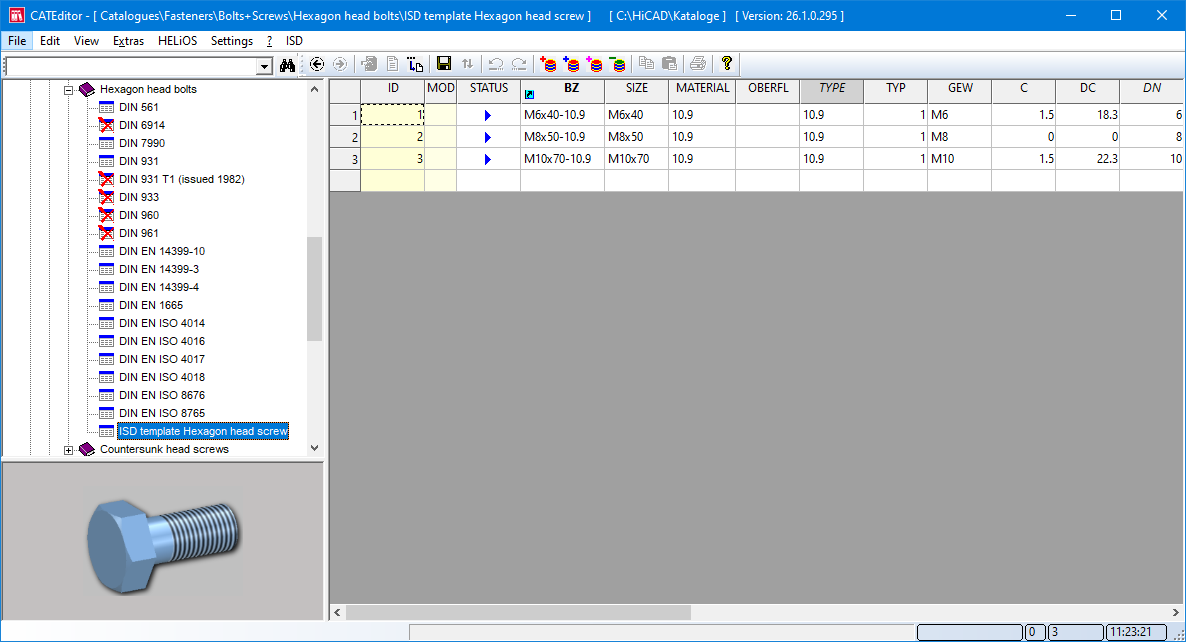
Task: Open the Extras menu
Action: coord(129,41)
